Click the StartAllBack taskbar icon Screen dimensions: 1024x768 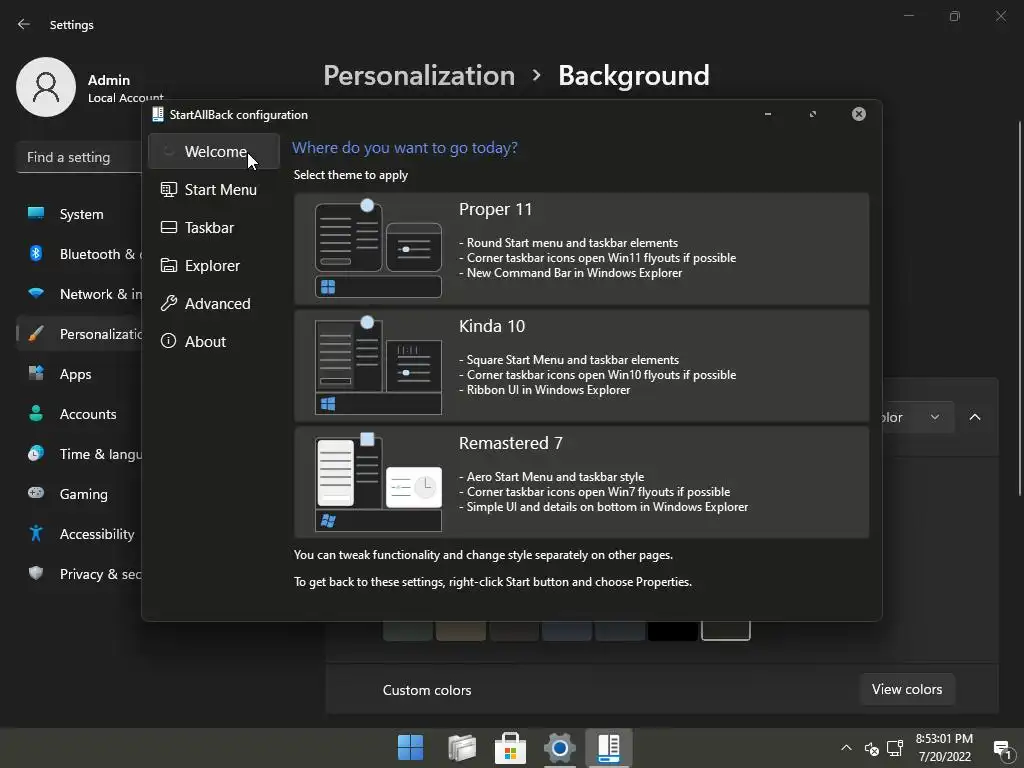[x=609, y=748]
